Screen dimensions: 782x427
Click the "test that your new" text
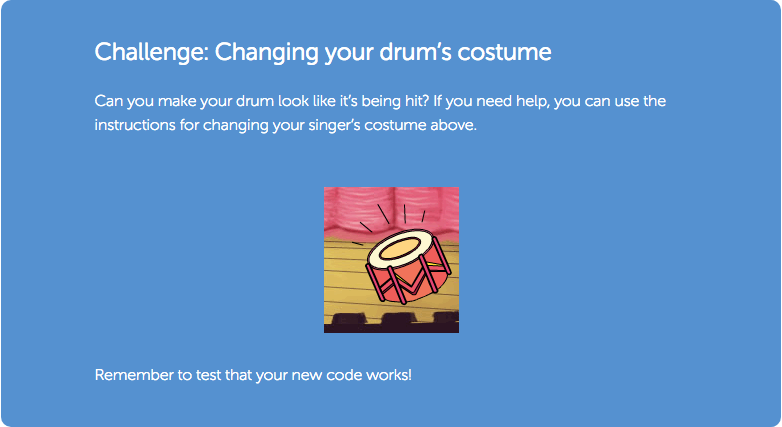tap(258, 375)
